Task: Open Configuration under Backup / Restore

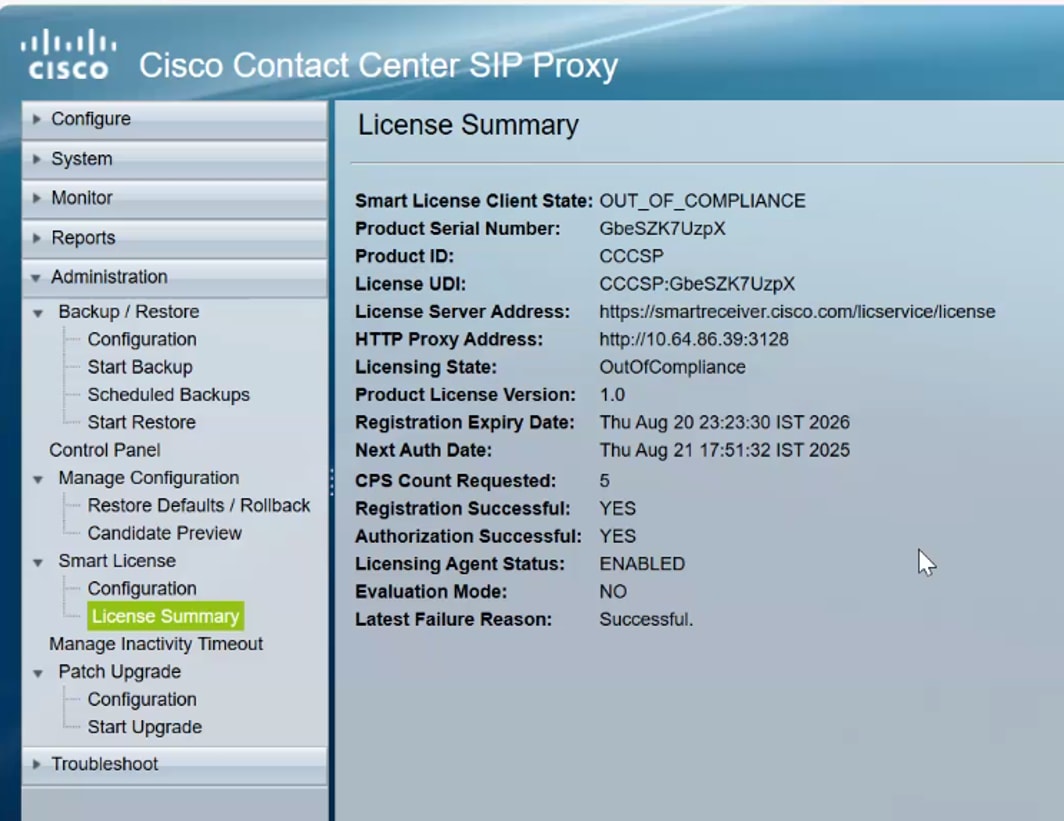Action: click(142, 339)
